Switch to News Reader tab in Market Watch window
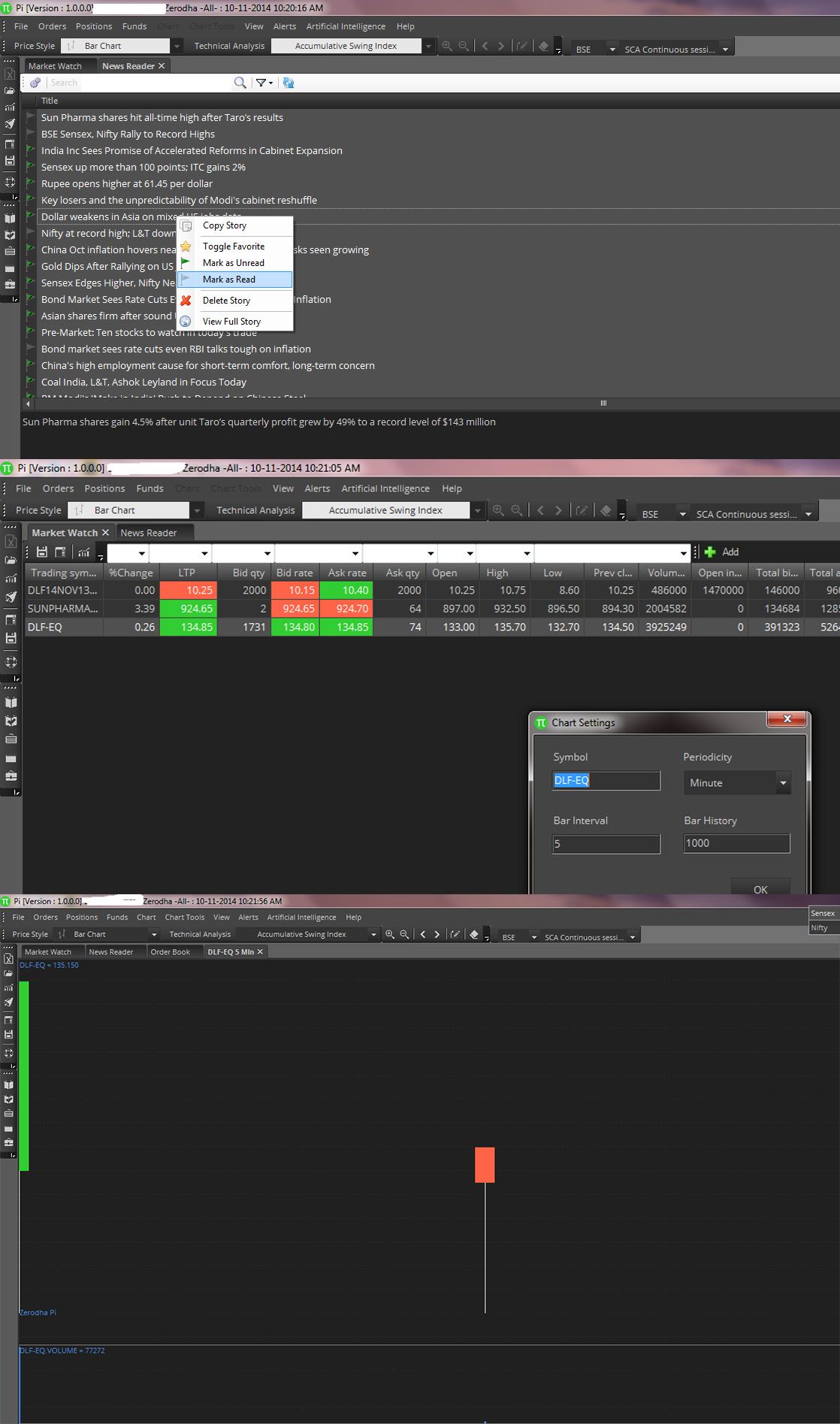The image size is (840, 1424). (149, 533)
